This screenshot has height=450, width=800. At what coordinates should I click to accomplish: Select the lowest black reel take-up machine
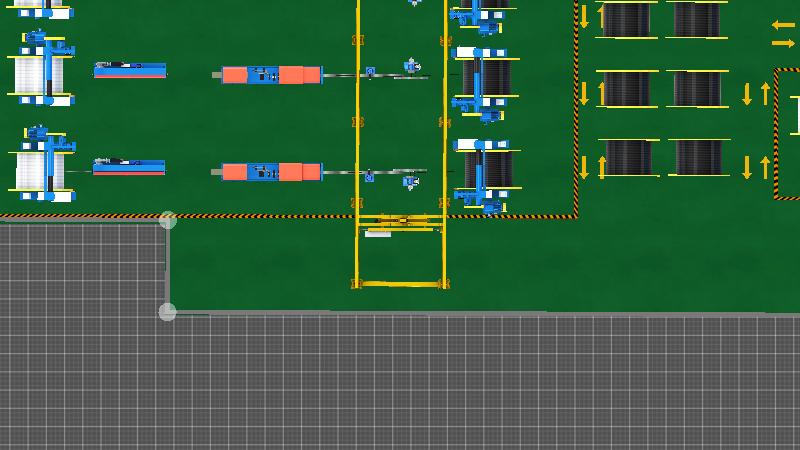(485, 172)
